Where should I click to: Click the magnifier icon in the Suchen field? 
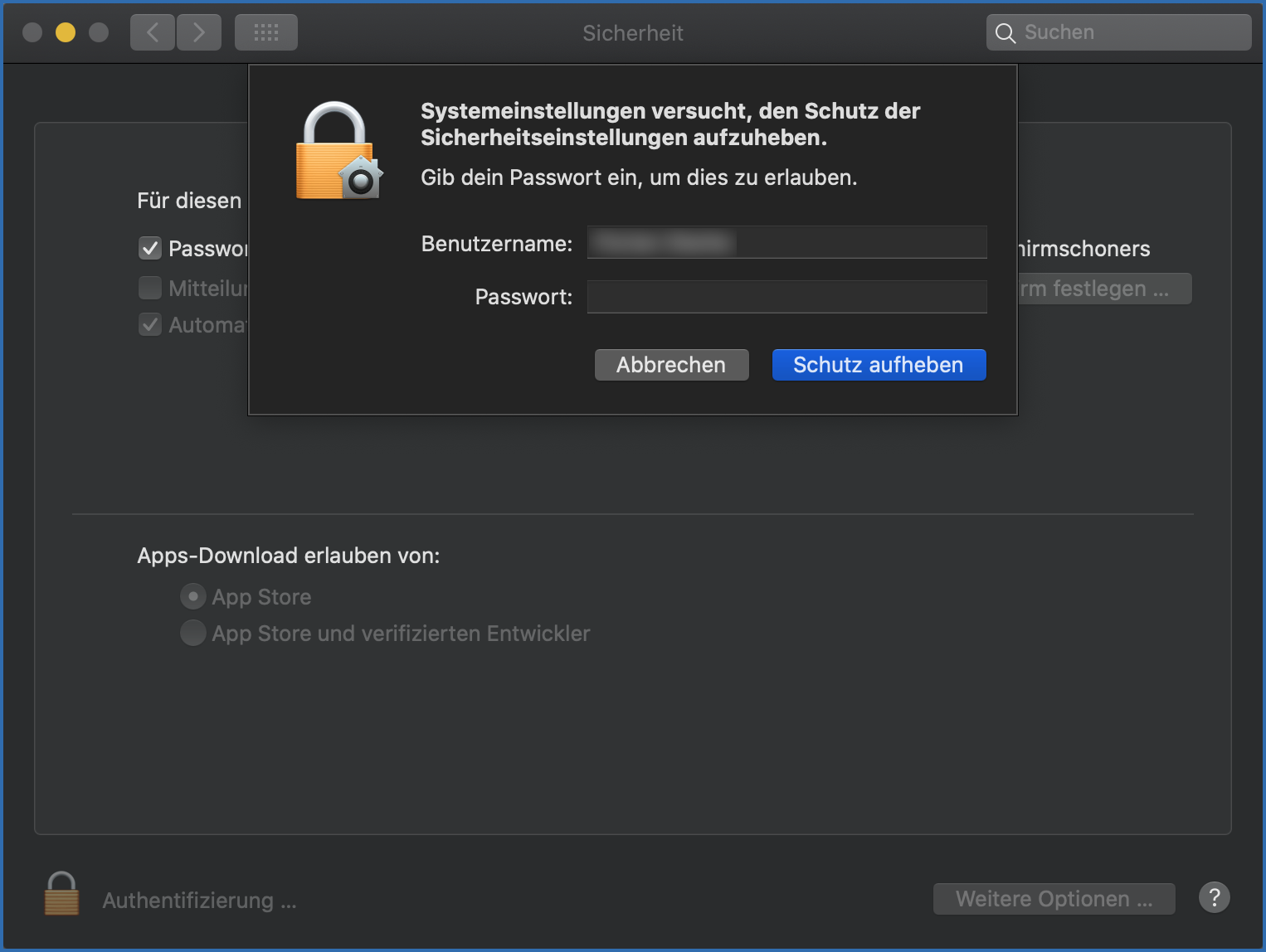tap(1005, 33)
